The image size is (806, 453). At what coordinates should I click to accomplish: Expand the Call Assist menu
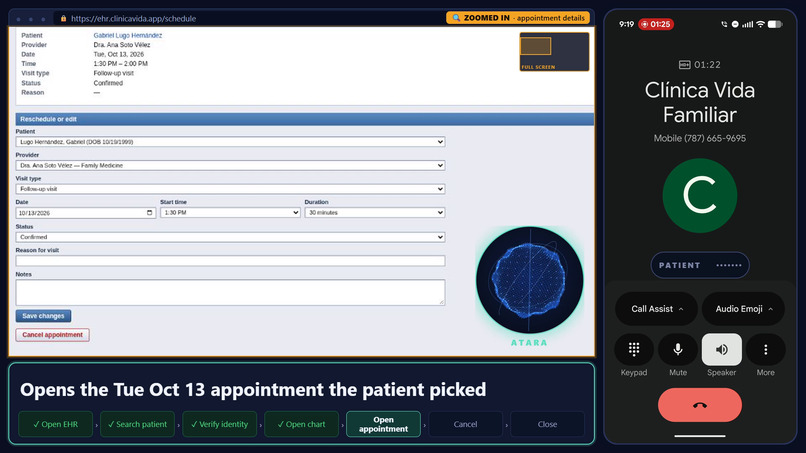(656, 309)
